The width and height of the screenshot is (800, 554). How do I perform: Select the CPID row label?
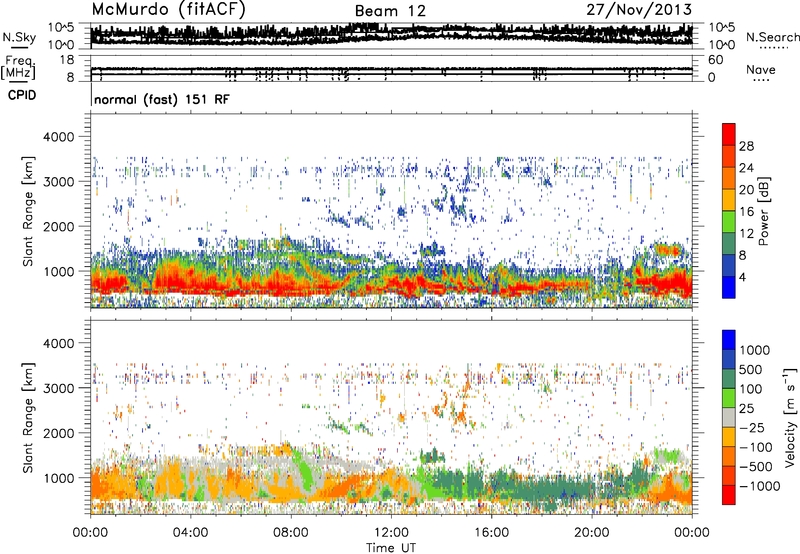click(21, 95)
